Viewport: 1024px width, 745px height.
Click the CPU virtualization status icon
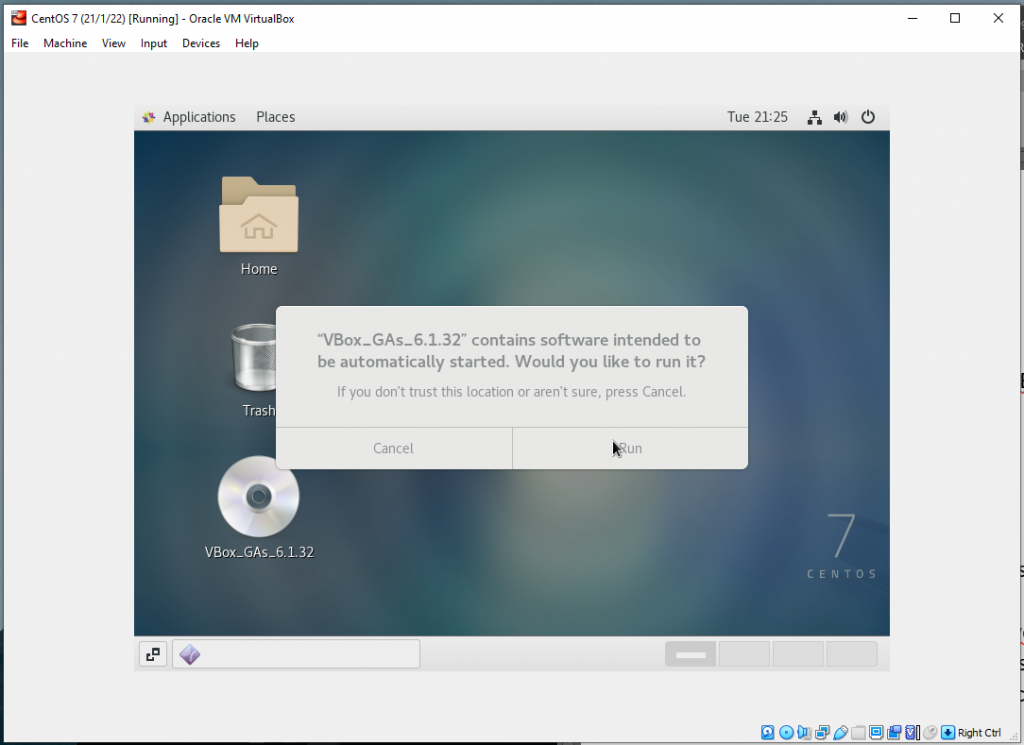(912, 733)
